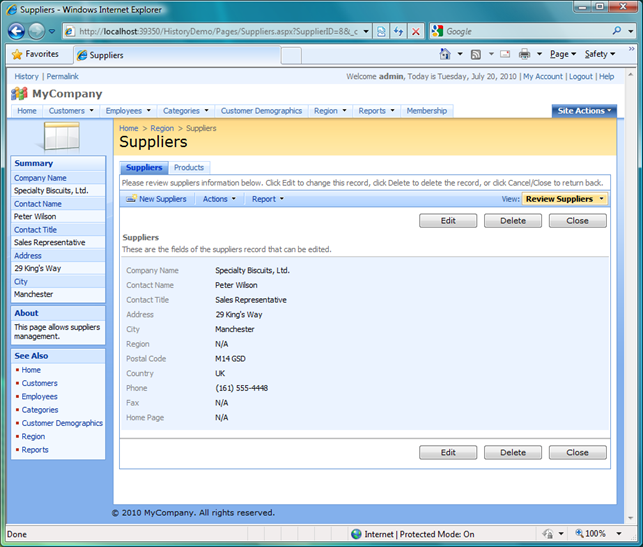The height and width of the screenshot is (547, 643).
Task: Open the Employees navigation menu
Action: tap(128, 111)
